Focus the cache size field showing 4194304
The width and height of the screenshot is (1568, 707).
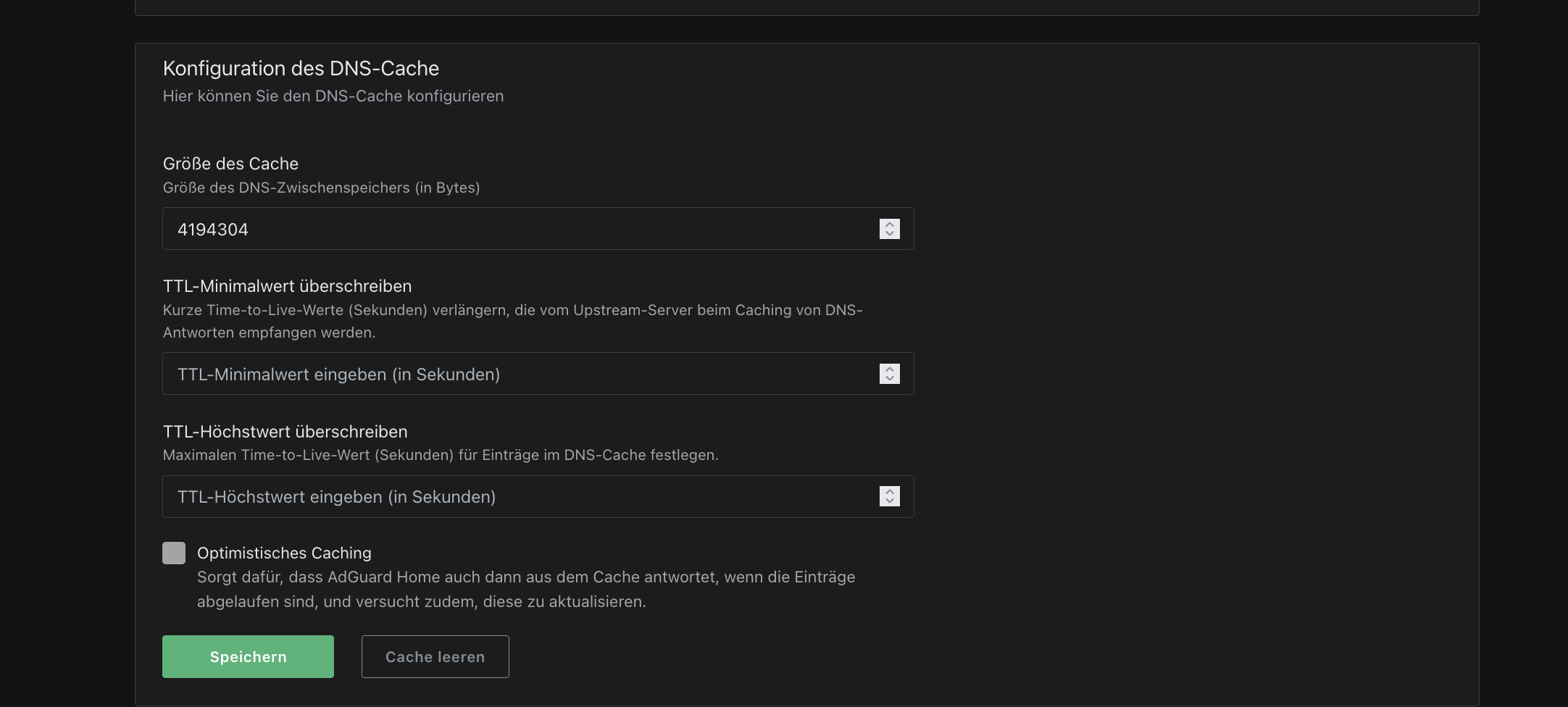507,229
